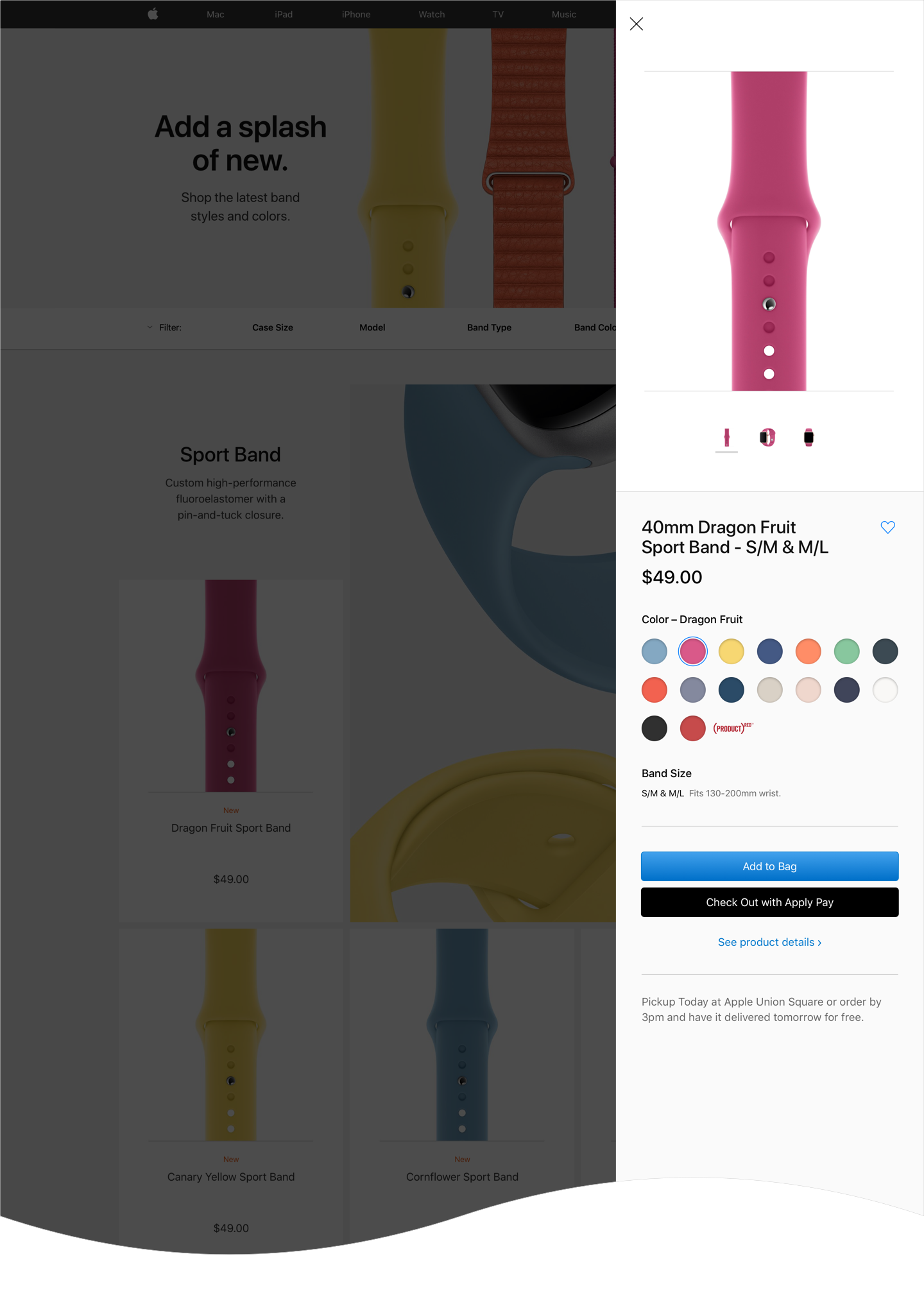Screen dimensions: 924x1304
Task: Open the Case Size filter dropdown
Action: (x=273, y=327)
